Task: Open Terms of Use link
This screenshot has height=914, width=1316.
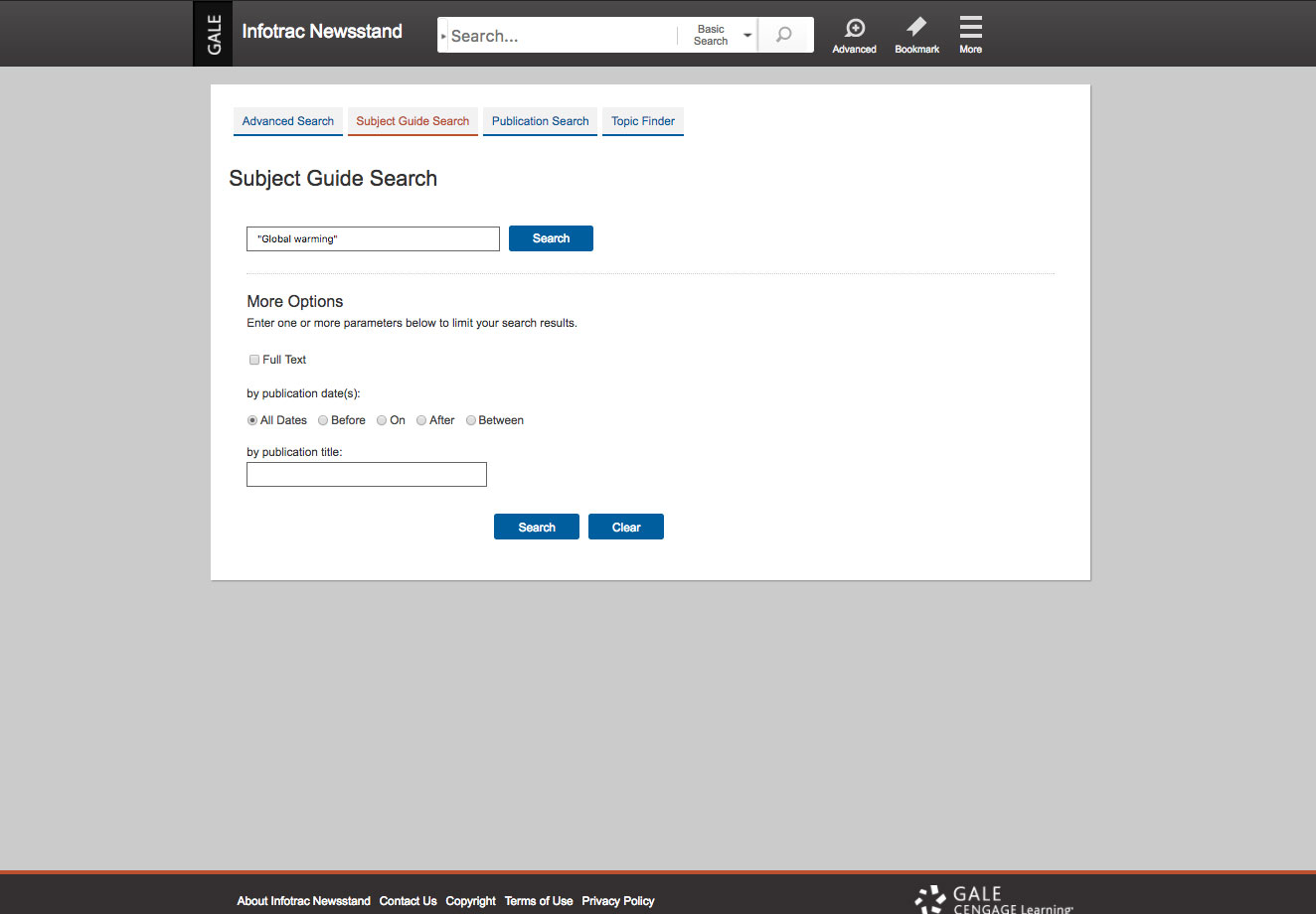Action: pos(539,901)
